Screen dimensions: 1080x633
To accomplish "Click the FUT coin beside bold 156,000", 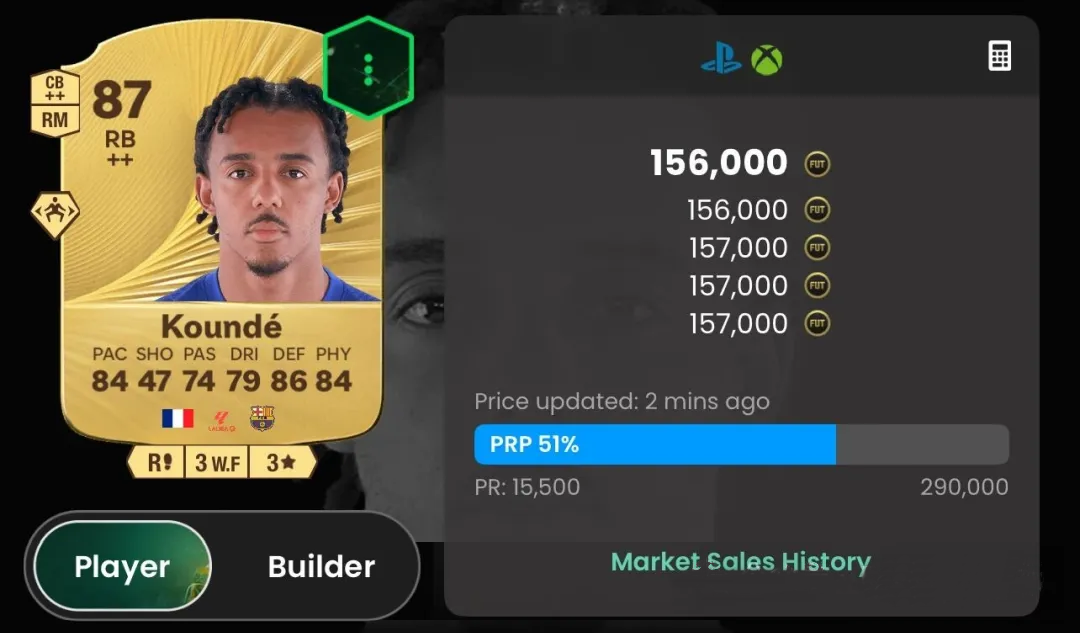I will (x=817, y=164).
